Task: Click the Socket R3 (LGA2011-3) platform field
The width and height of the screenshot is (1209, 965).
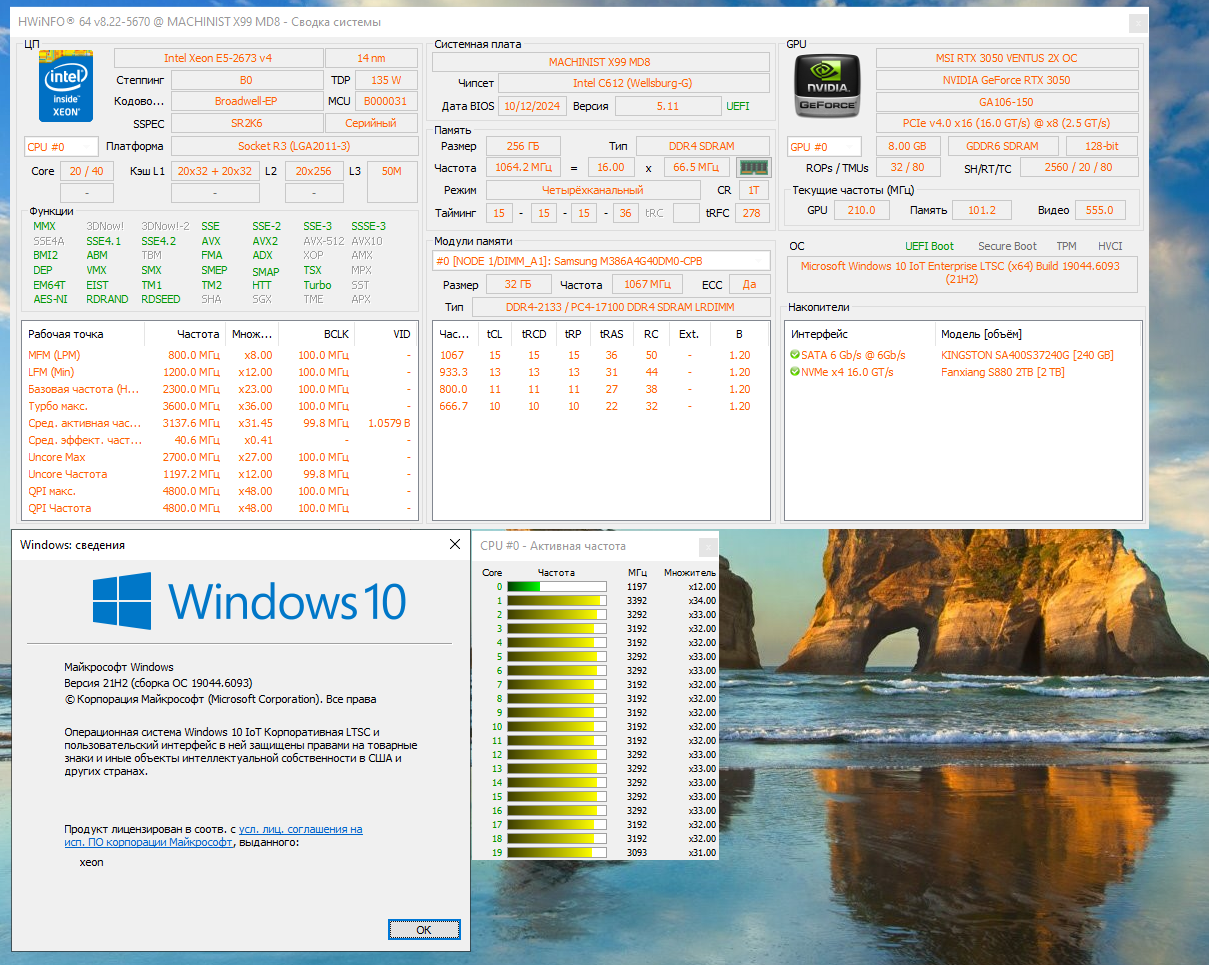Action: [x=293, y=147]
